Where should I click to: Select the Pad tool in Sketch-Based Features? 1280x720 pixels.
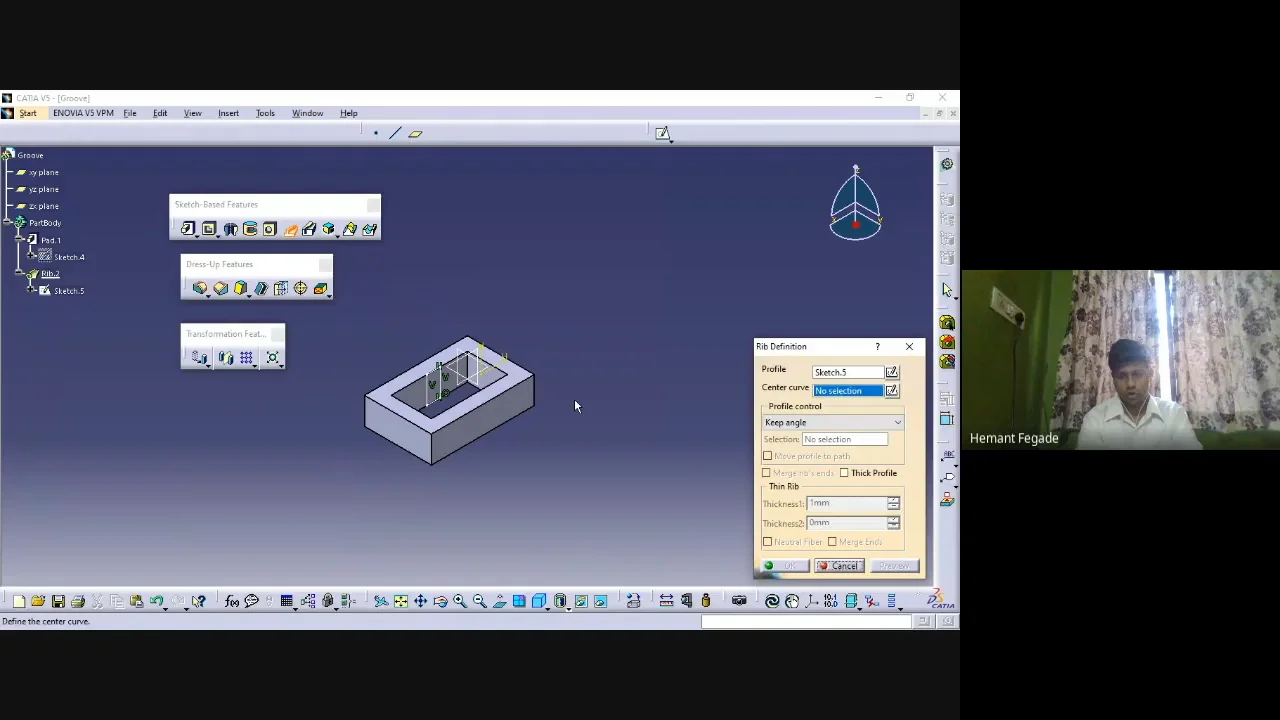[187, 229]
